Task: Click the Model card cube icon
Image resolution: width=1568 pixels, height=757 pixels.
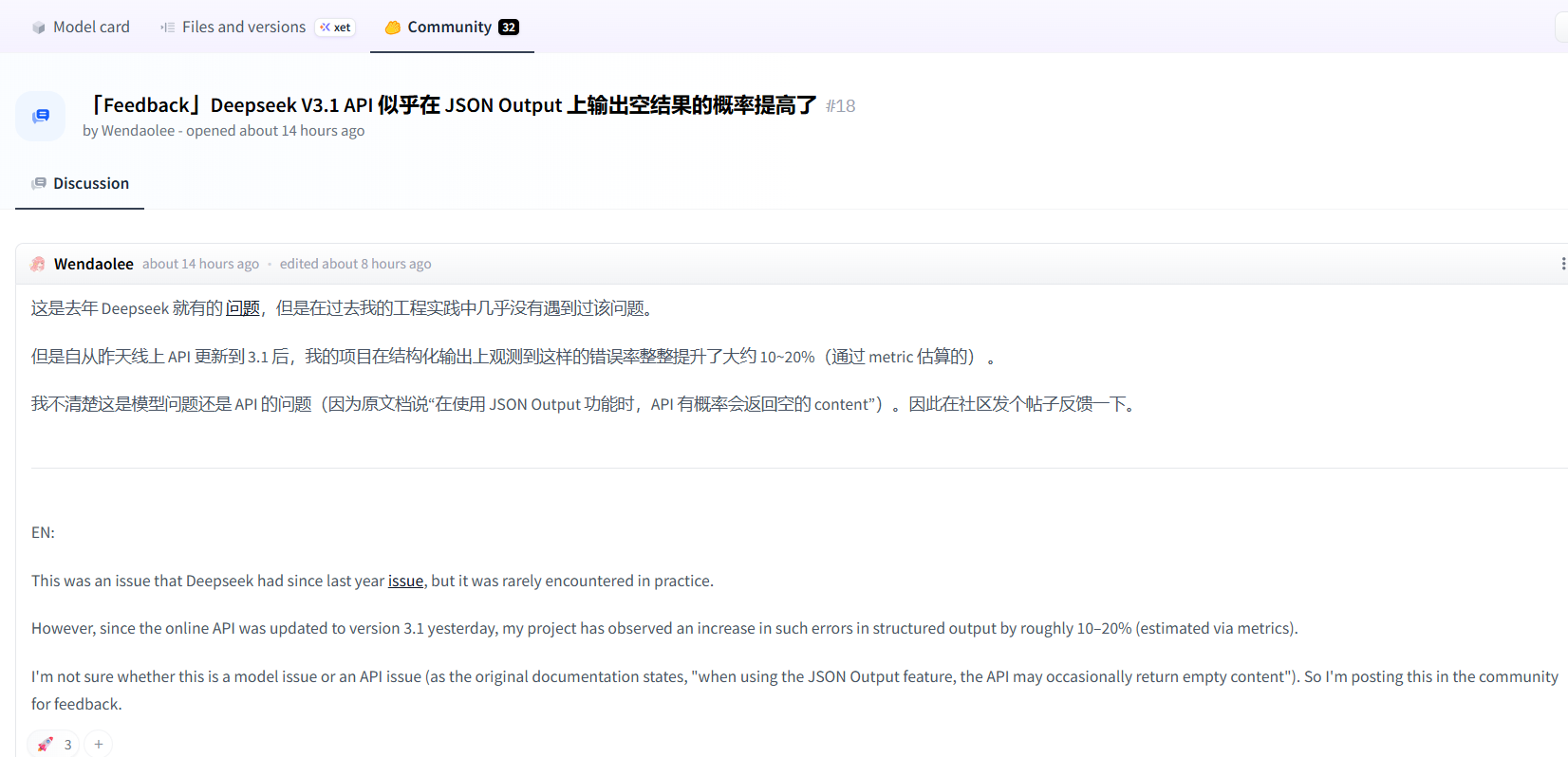Action: point(39,28)
